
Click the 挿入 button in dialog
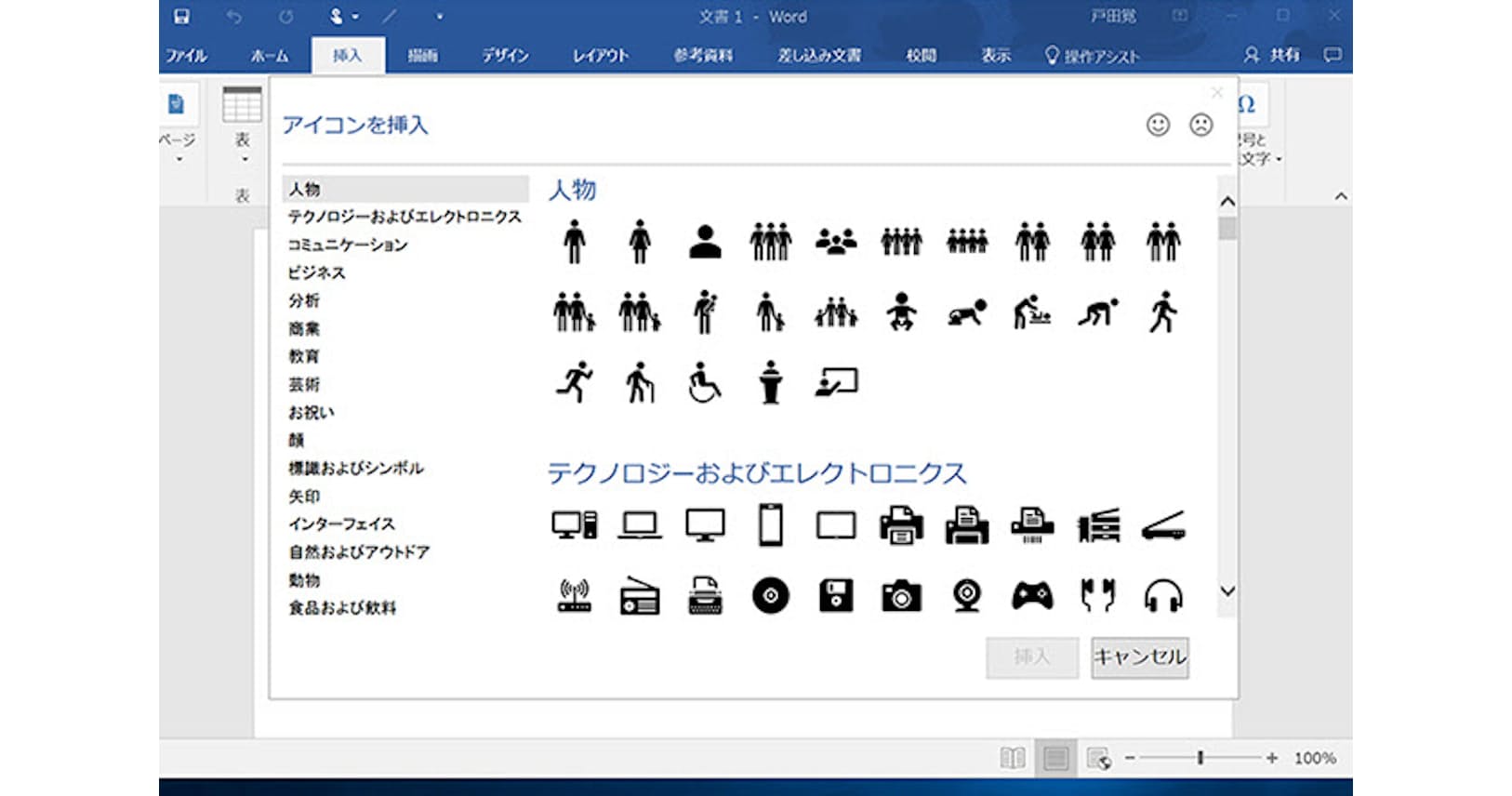(x=1032, y=657)
